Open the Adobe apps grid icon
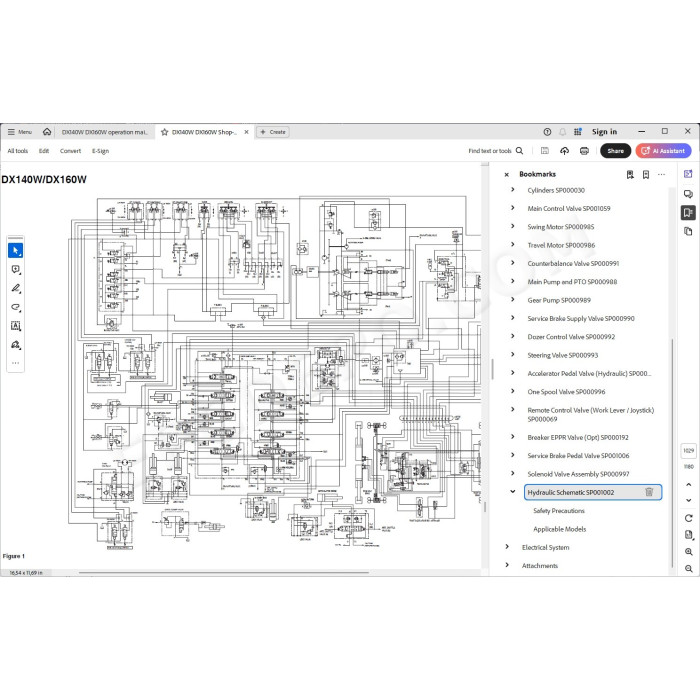Screen dimensions: 700x700 (x=578, y=132)
